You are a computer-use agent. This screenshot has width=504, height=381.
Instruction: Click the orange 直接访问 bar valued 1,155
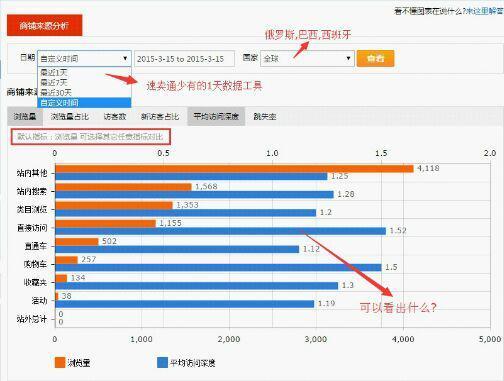105,223
